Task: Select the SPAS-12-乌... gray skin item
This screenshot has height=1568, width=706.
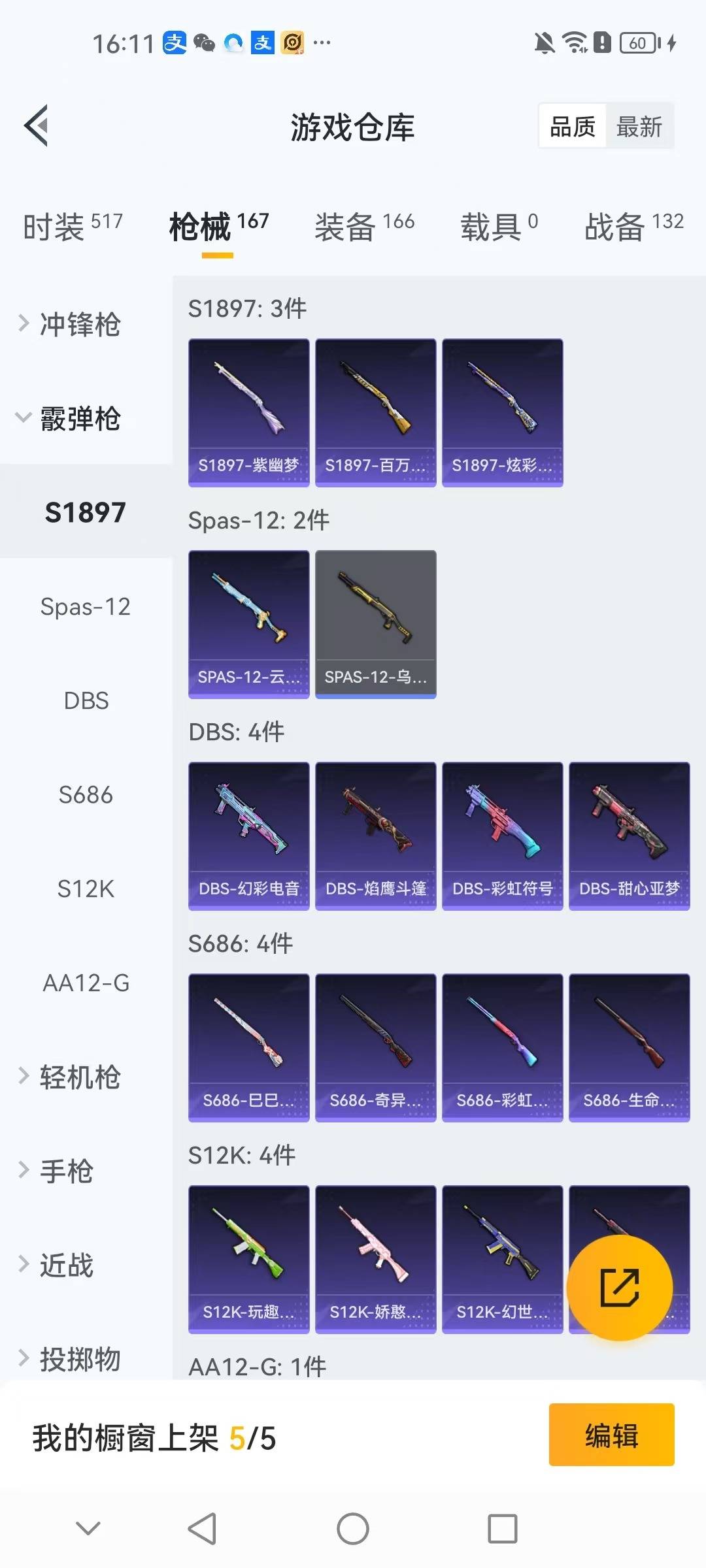Action: [375, 624]
